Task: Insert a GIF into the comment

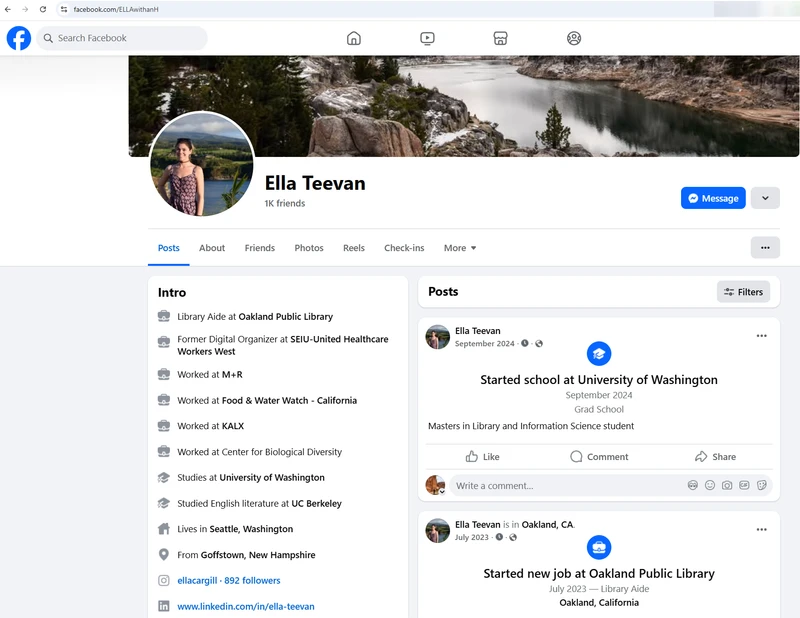Action: (x=743, y=485)
